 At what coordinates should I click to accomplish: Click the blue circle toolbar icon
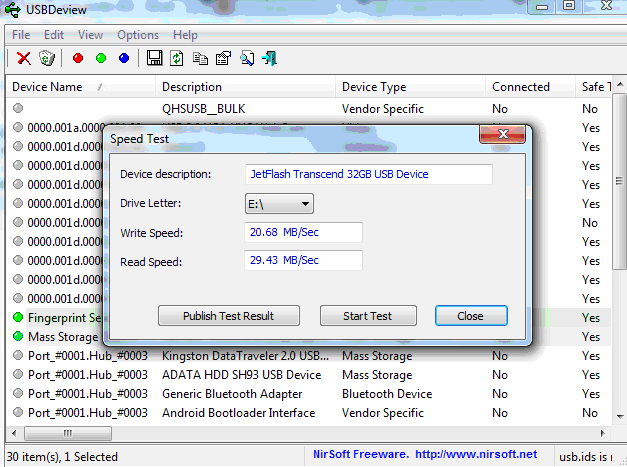pos(124,59)
